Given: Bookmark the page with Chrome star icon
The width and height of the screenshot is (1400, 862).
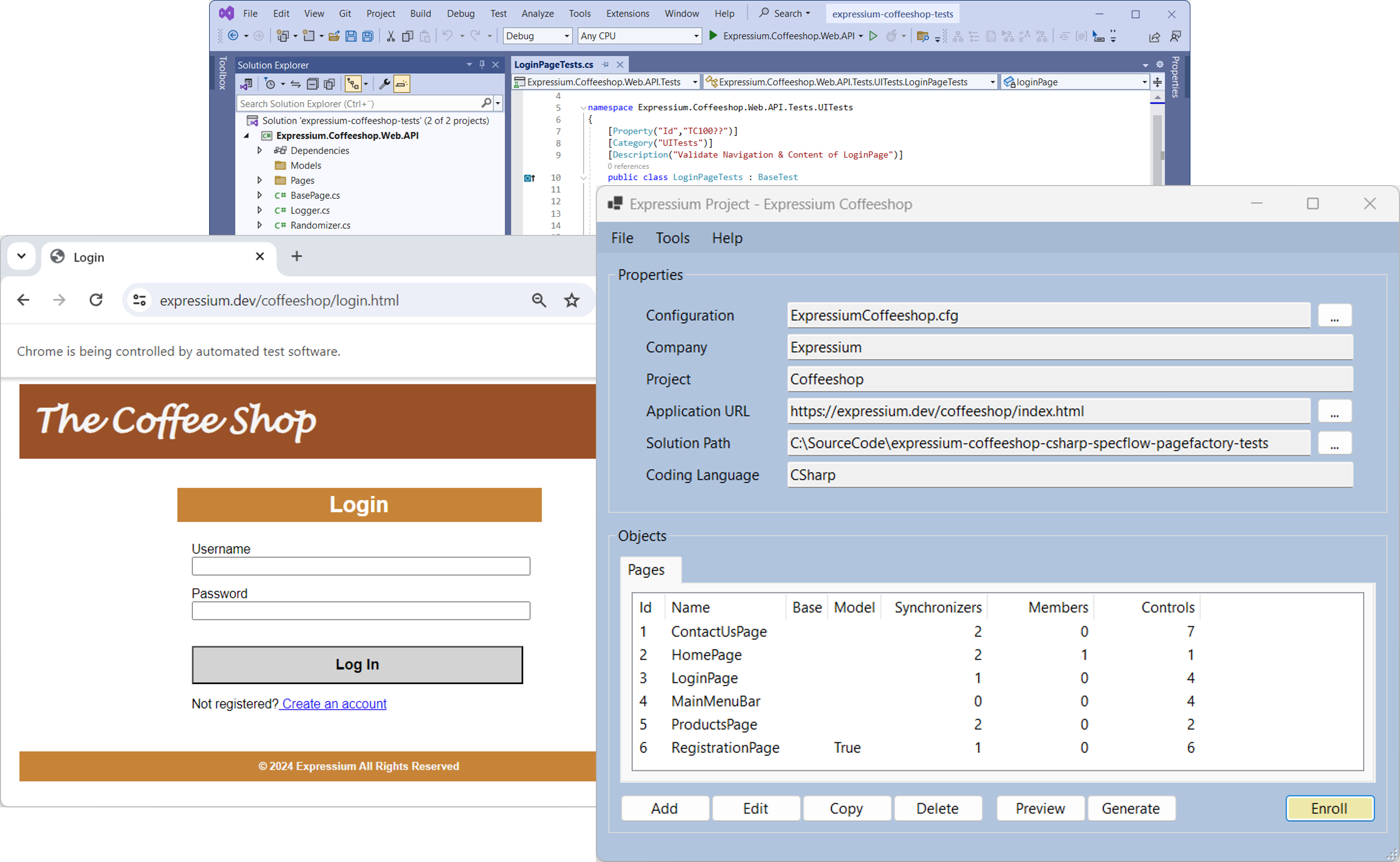Looking at the screenshot, I should tap(571, 301).
